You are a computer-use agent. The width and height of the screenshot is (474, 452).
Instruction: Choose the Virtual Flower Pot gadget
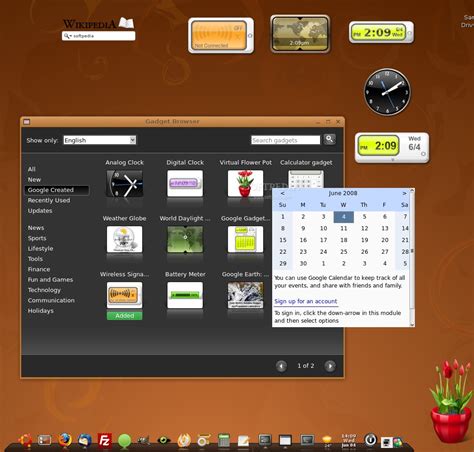click(245, 183)
